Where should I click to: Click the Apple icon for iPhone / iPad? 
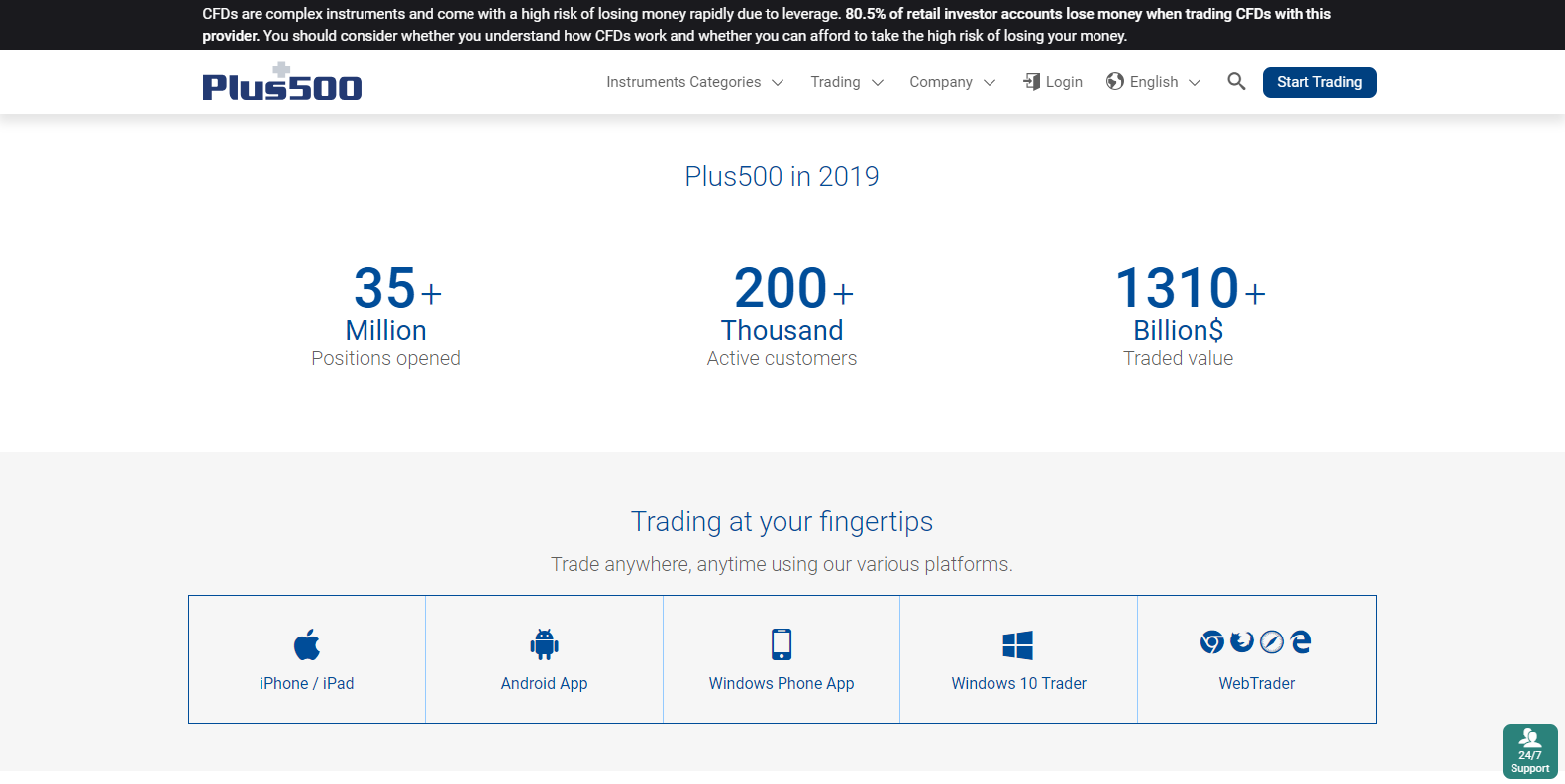point(307,644)
